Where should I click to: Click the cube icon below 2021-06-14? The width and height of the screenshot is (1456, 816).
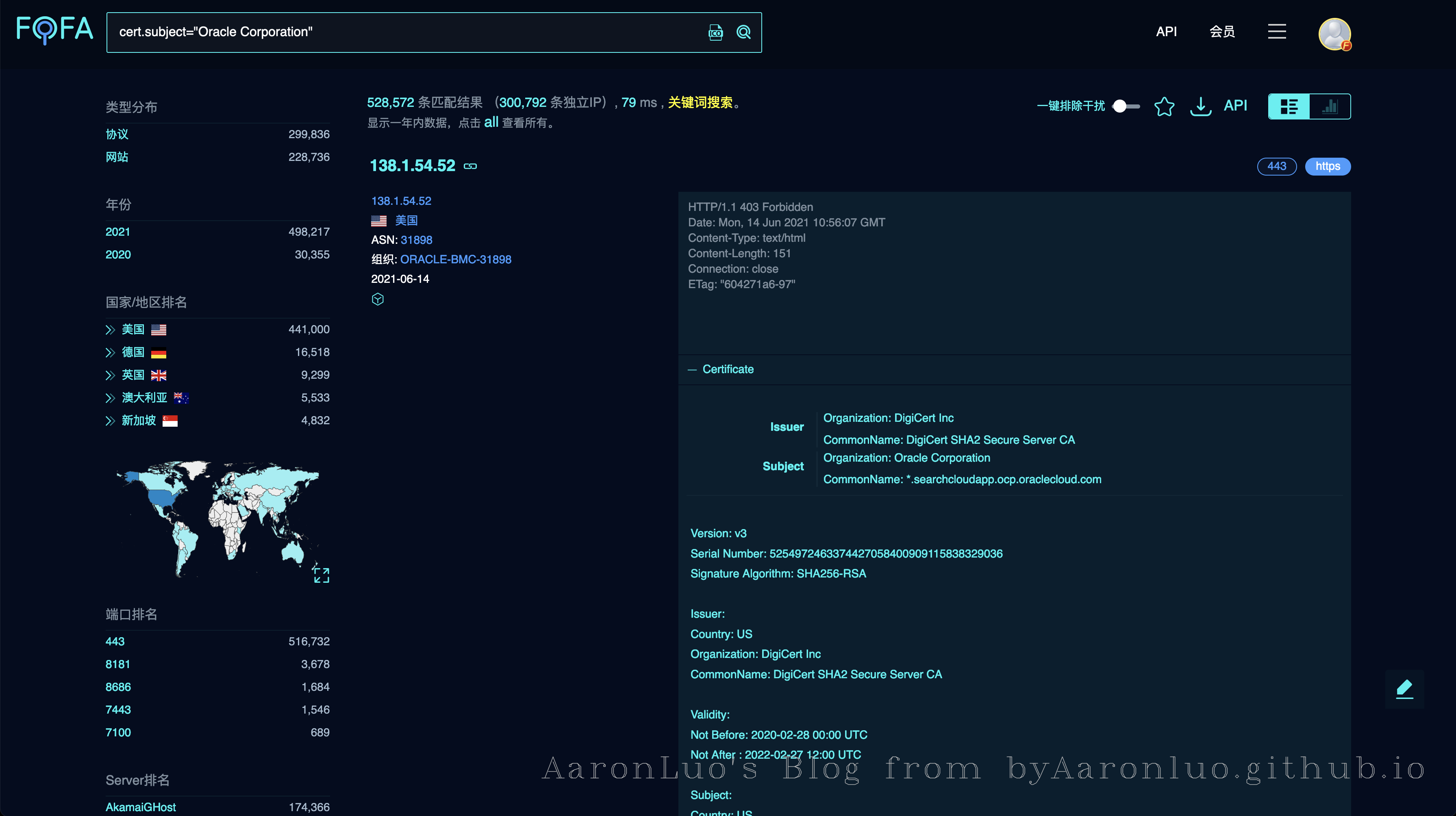[378, 299]
